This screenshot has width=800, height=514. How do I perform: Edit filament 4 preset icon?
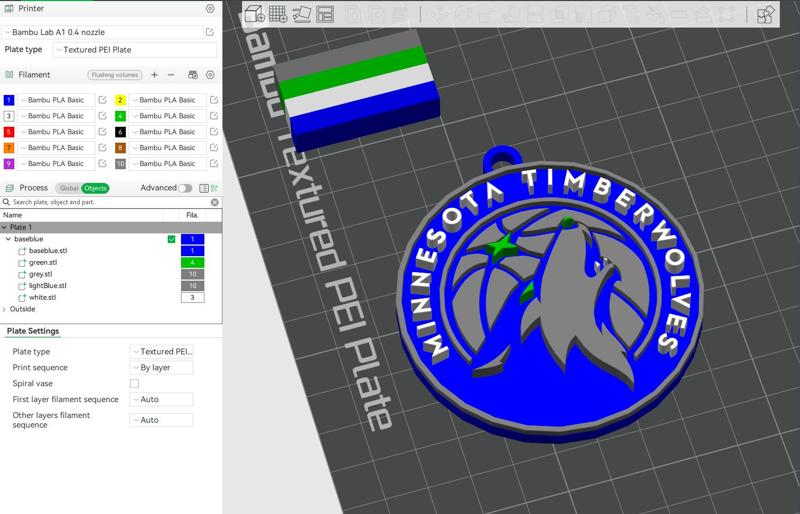214,116
